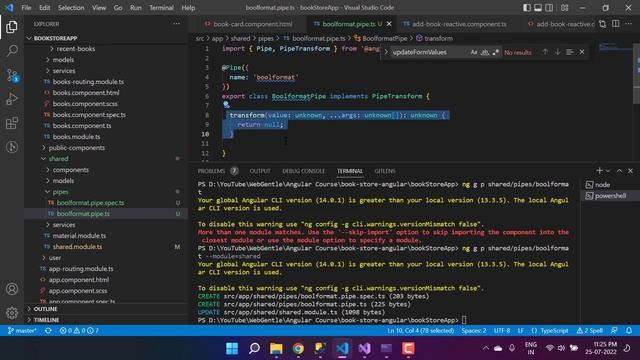Open Explorer views and more actions menu

[x=176, y=24]
